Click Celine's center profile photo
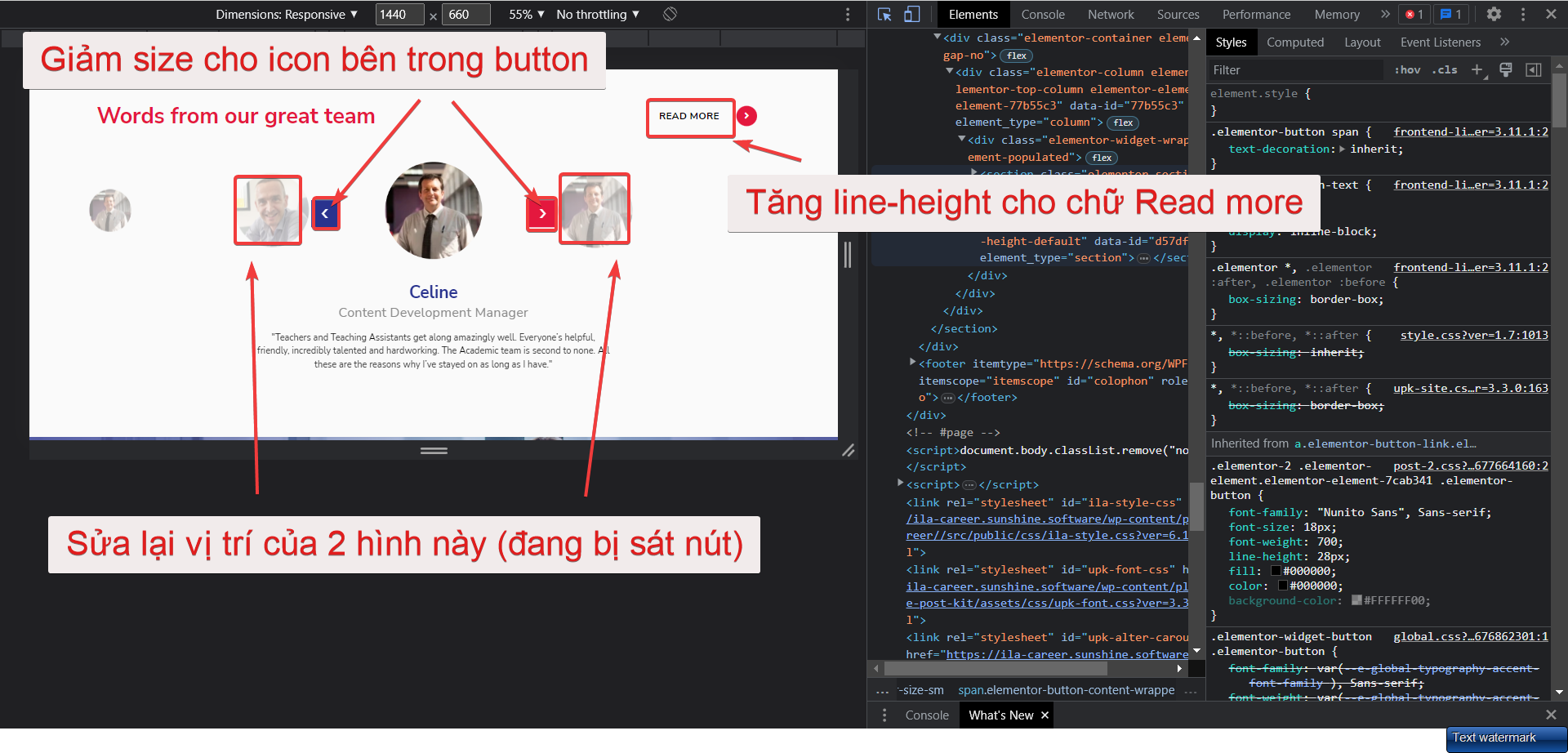1568x753 pixels. pos(434,211)
